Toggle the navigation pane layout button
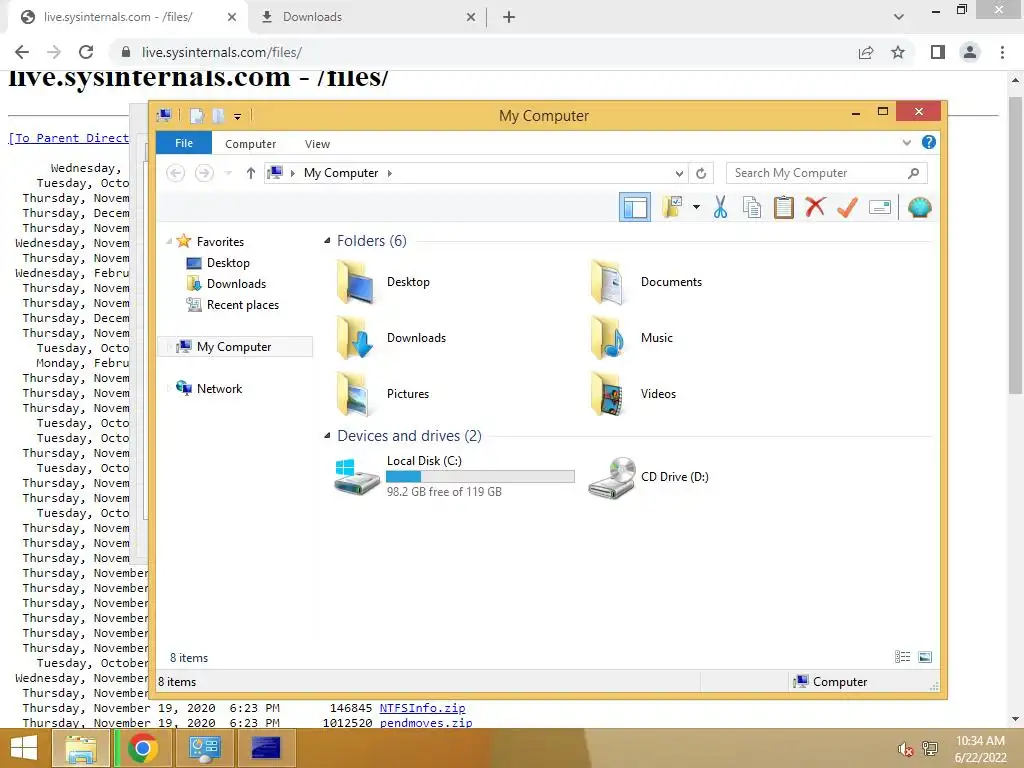Image resolution: width=1024 pixels, height=768 pixels. point(634,208)
